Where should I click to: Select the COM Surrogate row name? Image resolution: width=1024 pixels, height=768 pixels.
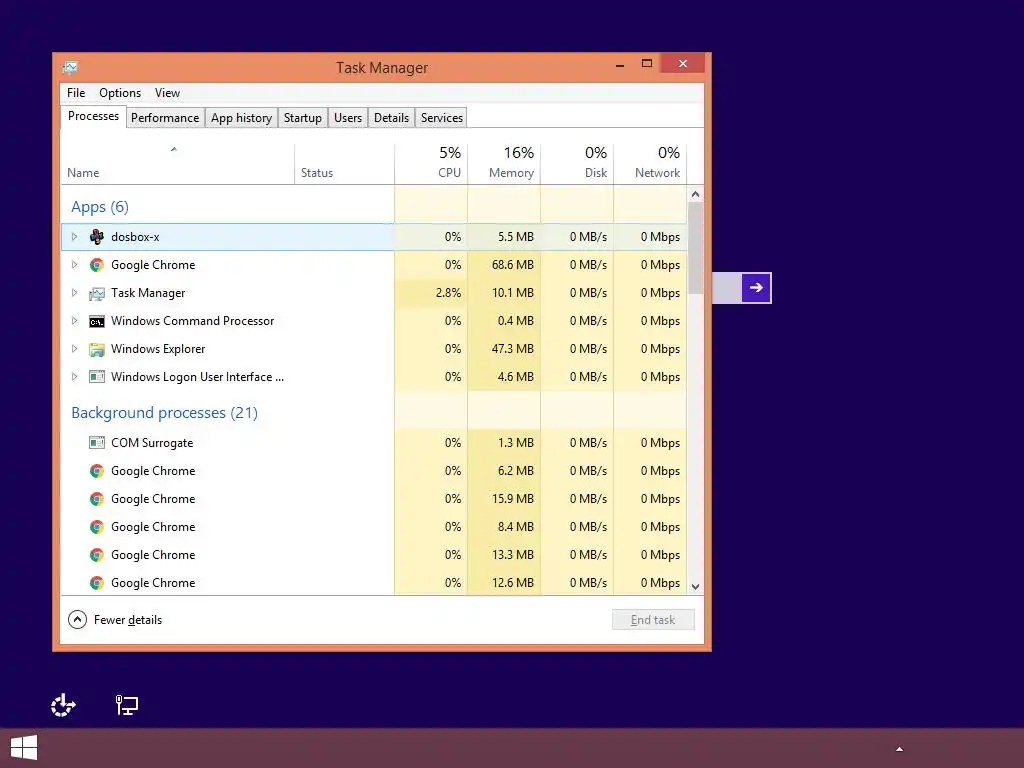[x=152, y=443]
